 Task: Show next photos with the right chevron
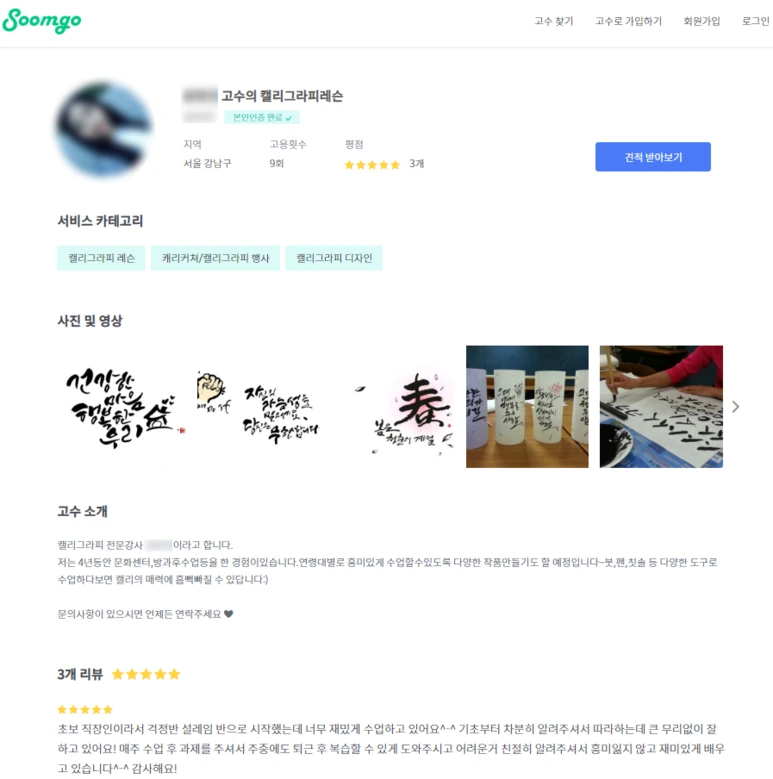(x=736, y=407)
